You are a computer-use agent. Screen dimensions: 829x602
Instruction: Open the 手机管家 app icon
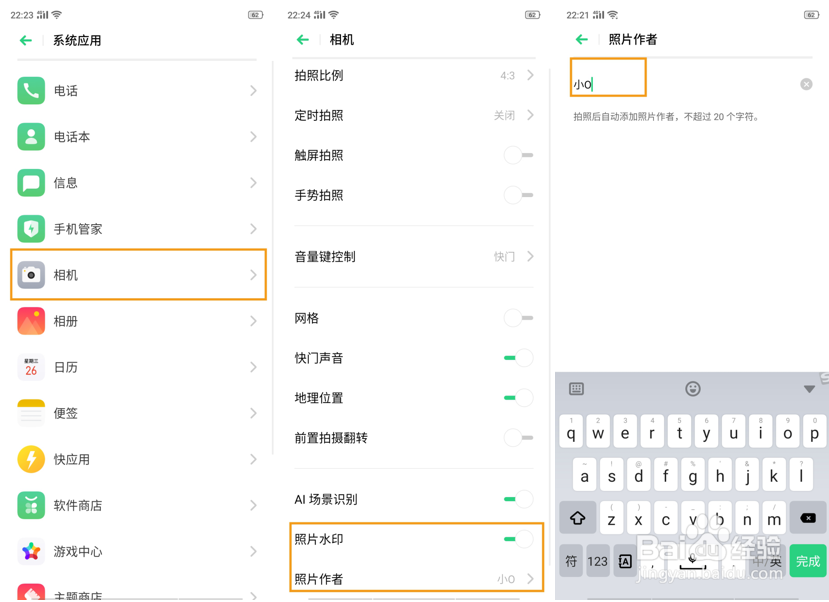(x=30, y=229)
